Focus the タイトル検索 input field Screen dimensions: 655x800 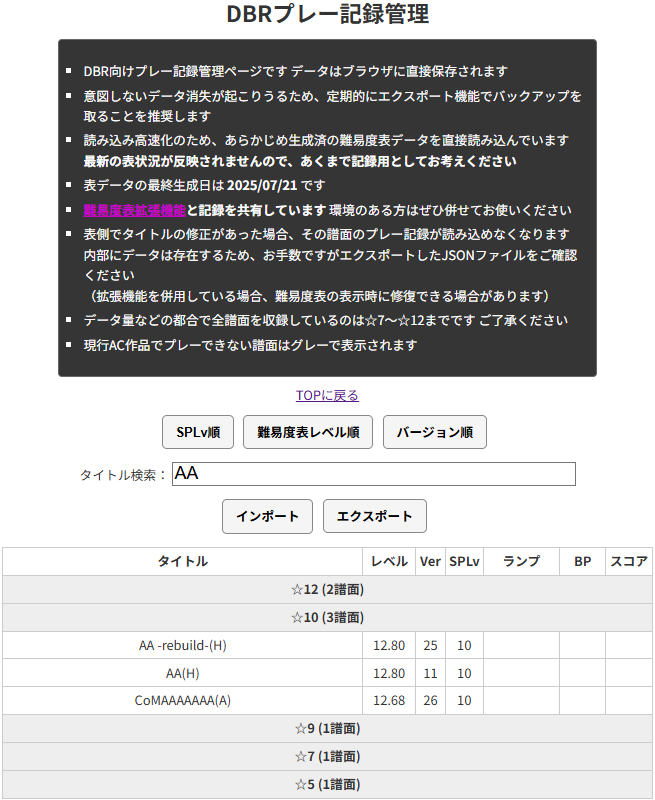374,474
